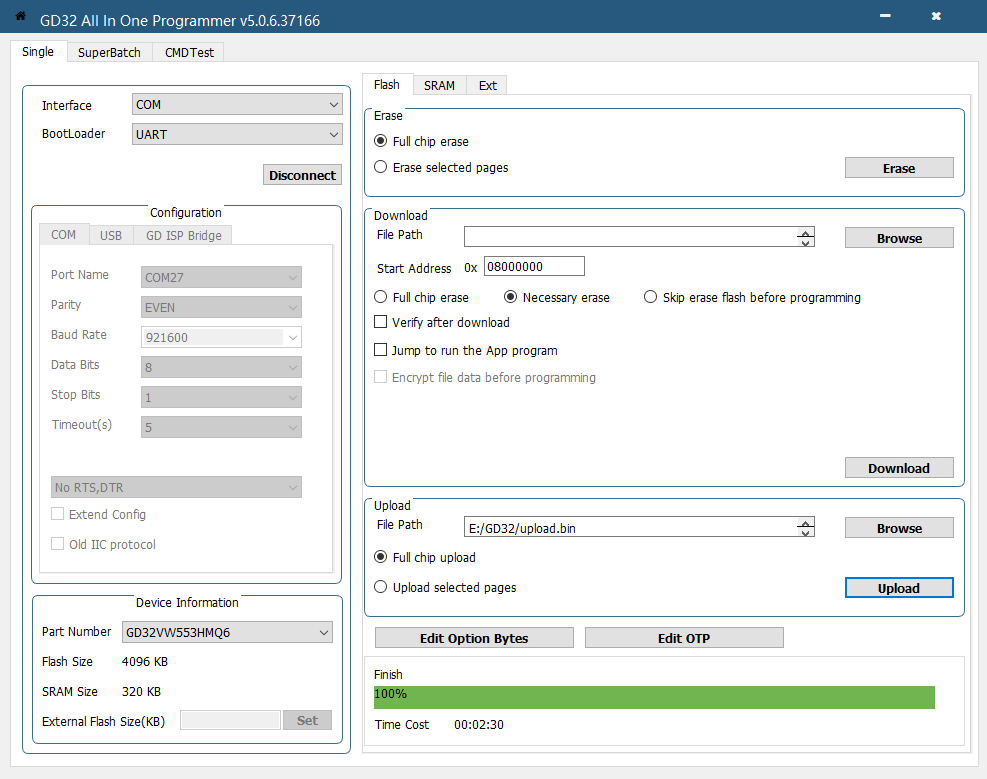This screenshot has width=987, height=779.
Task: Open the Baud Rate 921600 dropdown
Action: pyautogui.click(x=221, y=337)
